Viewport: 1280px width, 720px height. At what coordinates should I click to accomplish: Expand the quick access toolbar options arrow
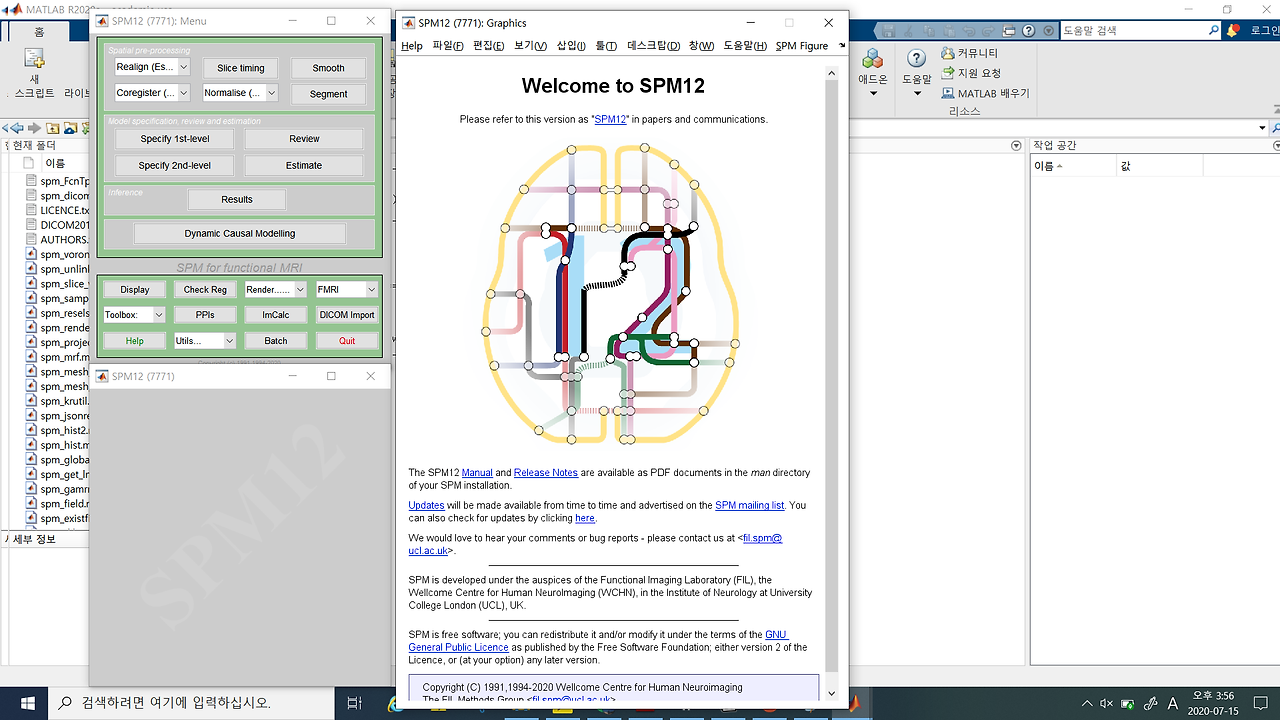pos(1049,31)
